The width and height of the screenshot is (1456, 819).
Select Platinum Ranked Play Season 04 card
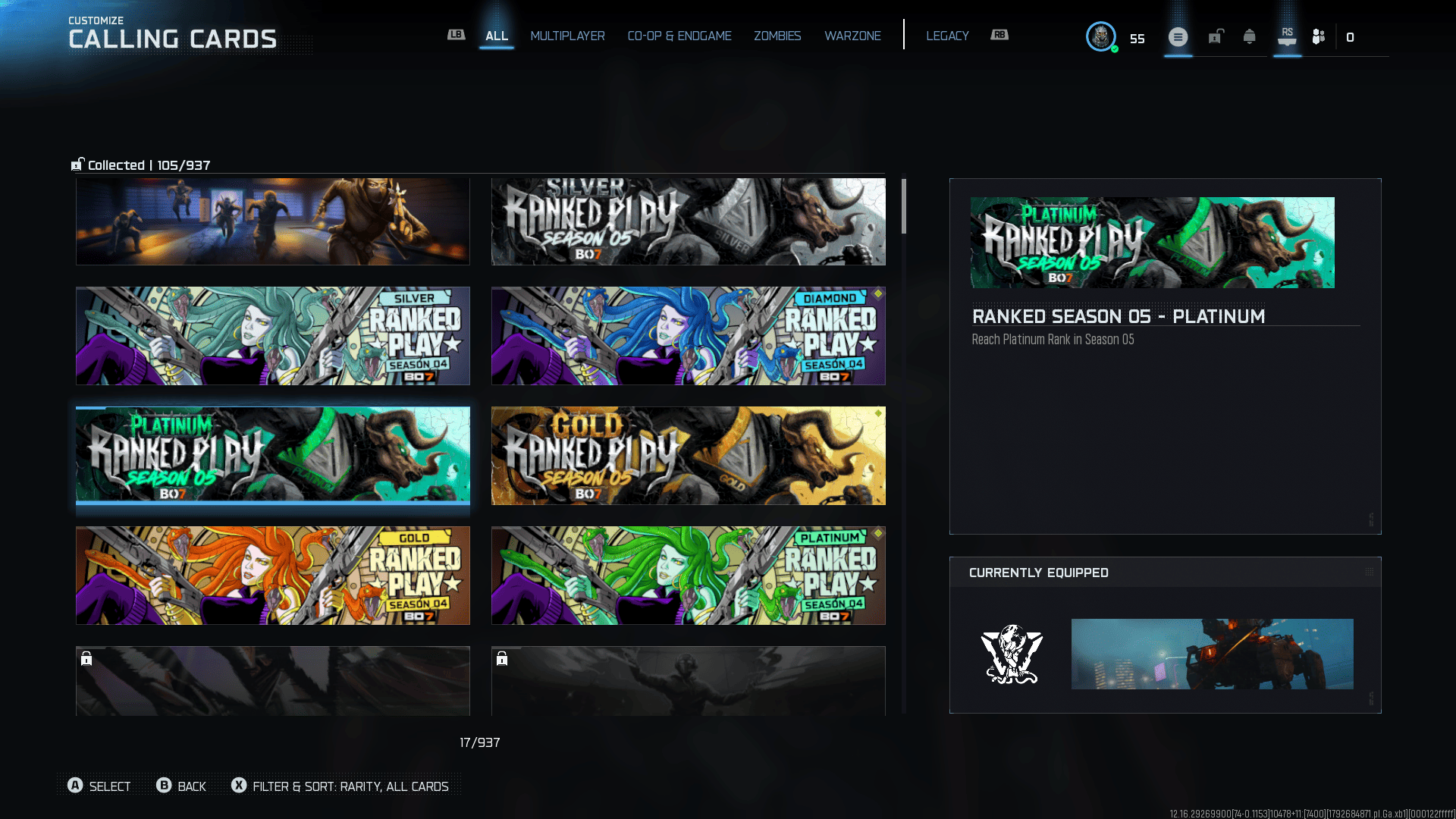689,576
